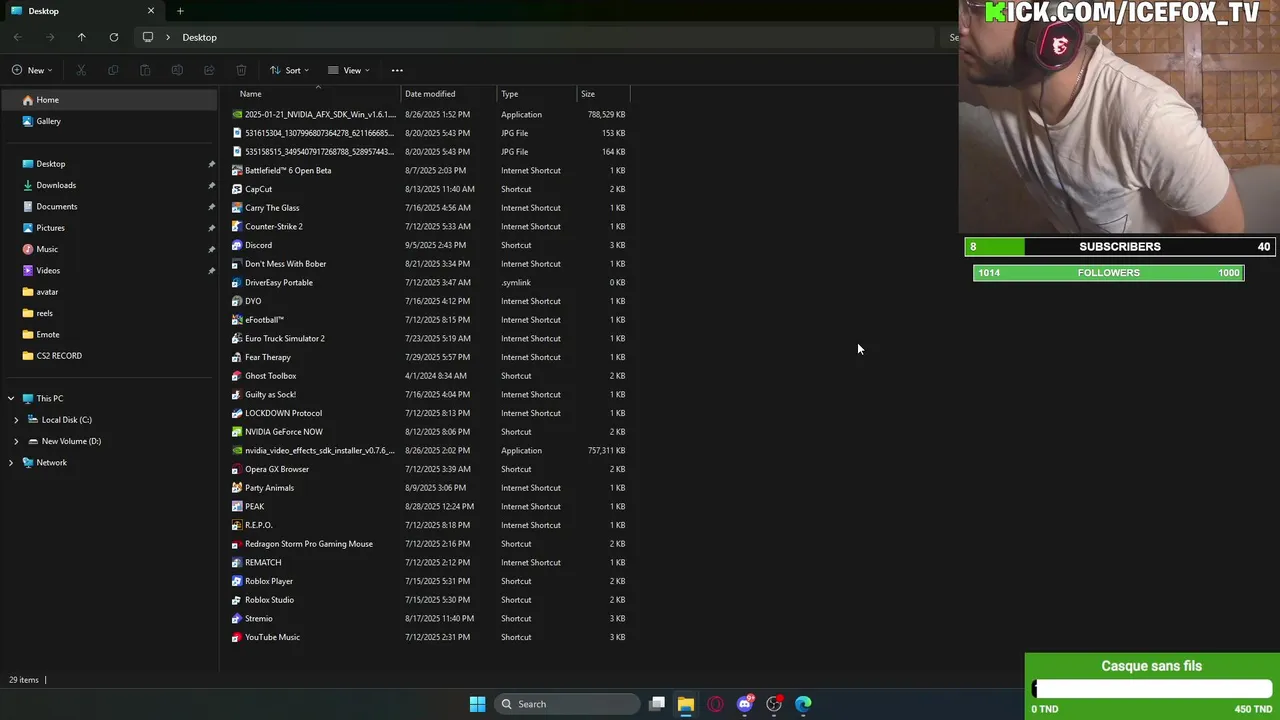Screen dimensions: 1280x720
Task: Open the See more ellipsis menu
Action: (397, 70)
